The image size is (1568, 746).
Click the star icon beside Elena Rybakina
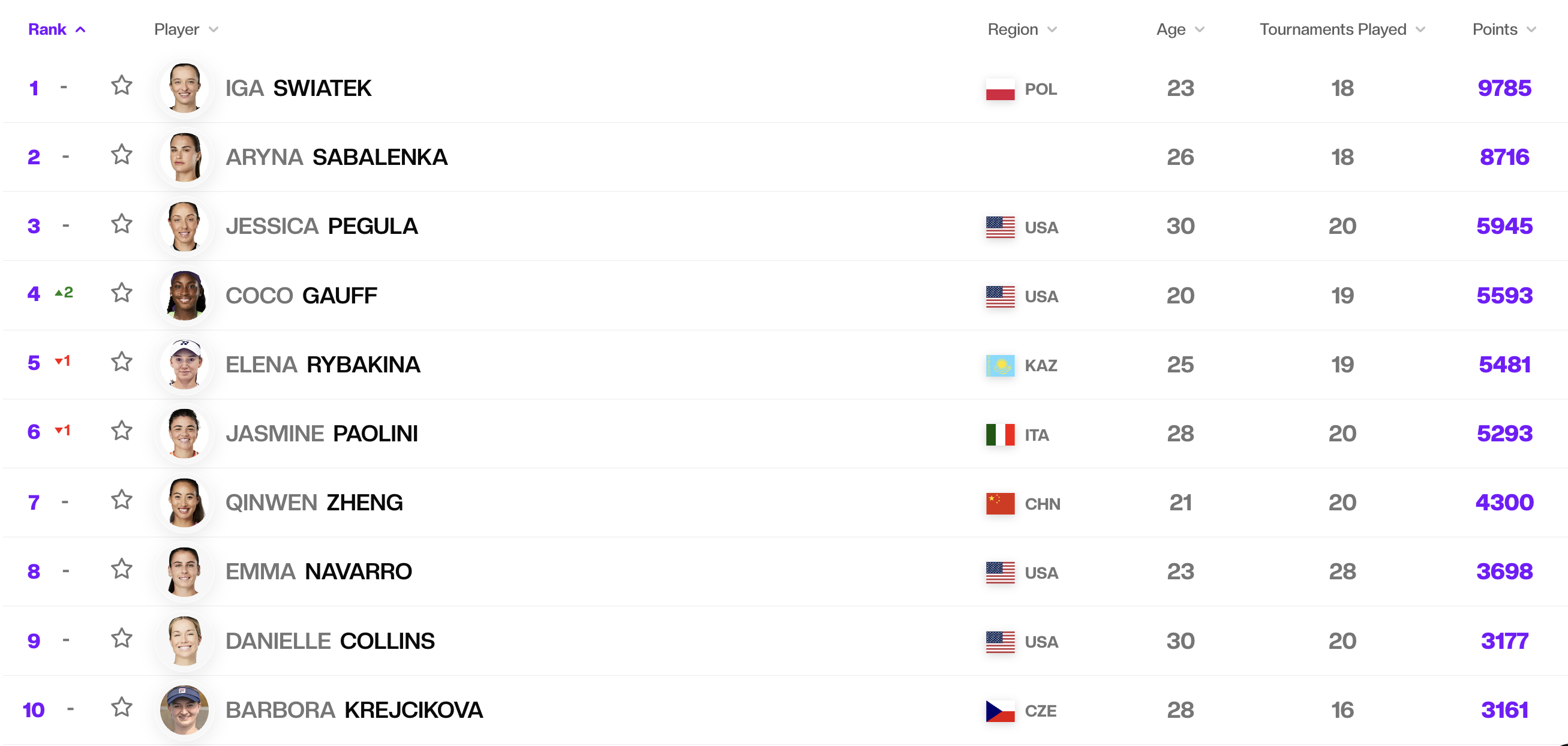point(122,362)
